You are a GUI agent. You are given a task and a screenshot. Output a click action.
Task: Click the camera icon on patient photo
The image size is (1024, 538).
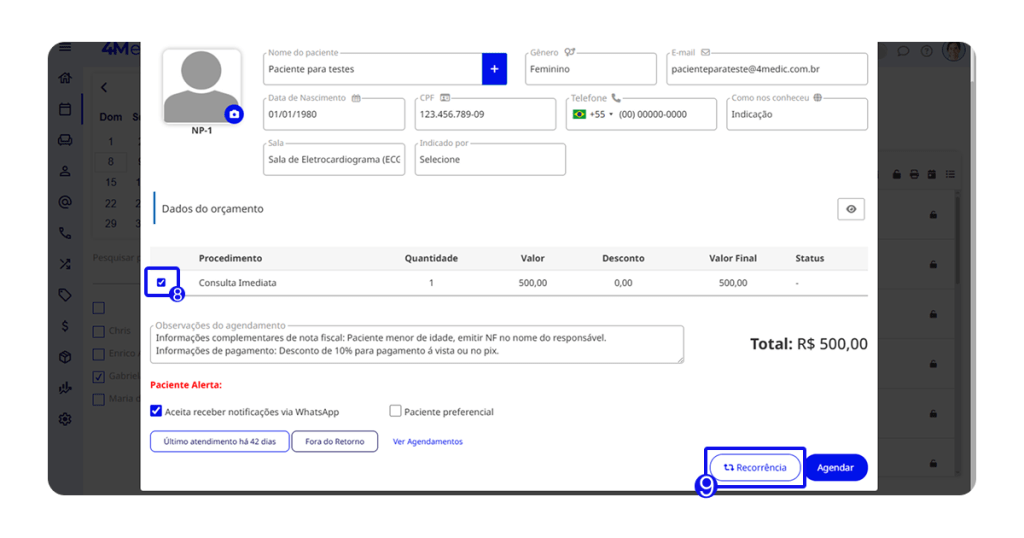[x=233, y=114]
